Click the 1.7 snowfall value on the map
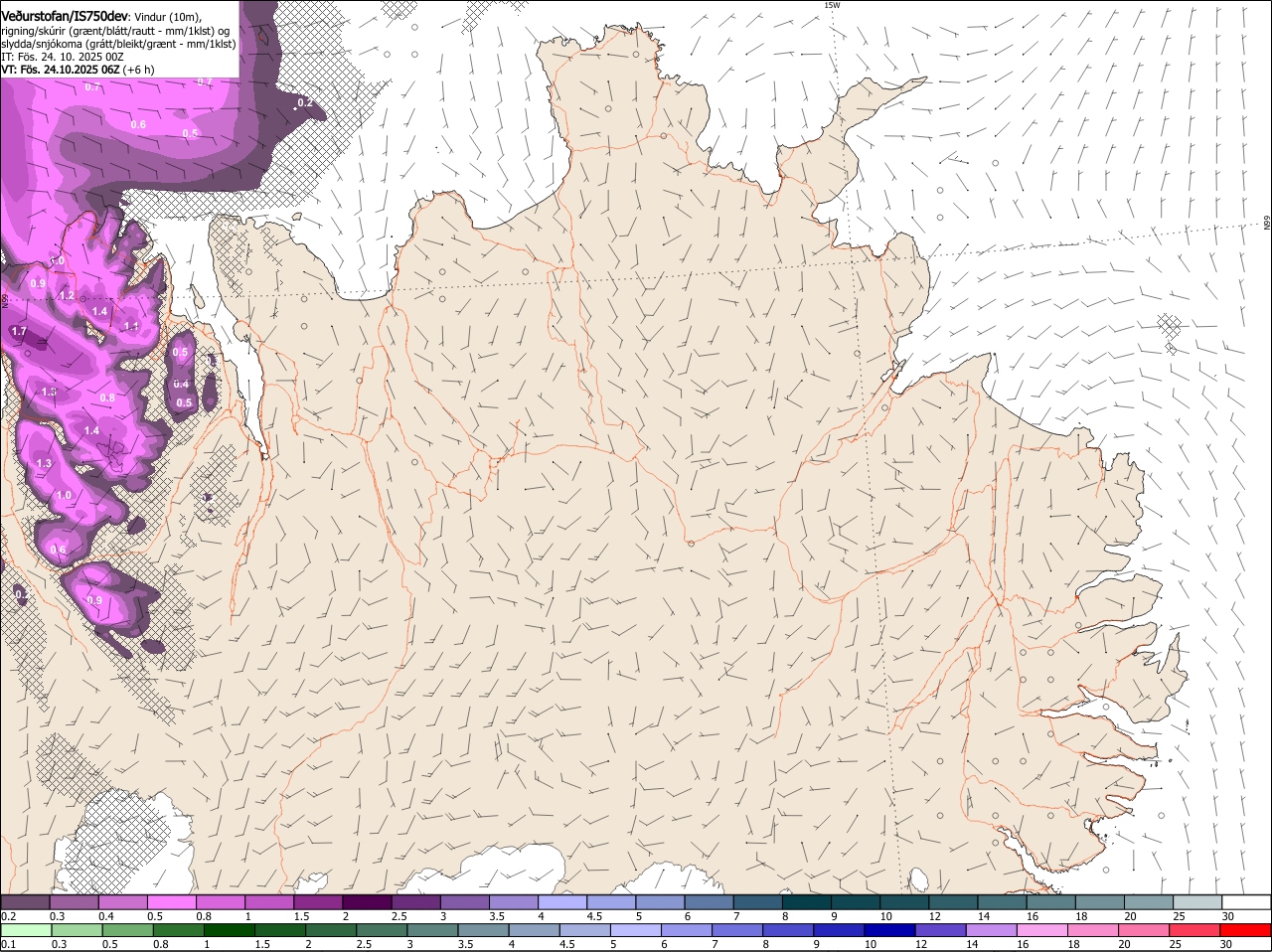 pos(19,331)
